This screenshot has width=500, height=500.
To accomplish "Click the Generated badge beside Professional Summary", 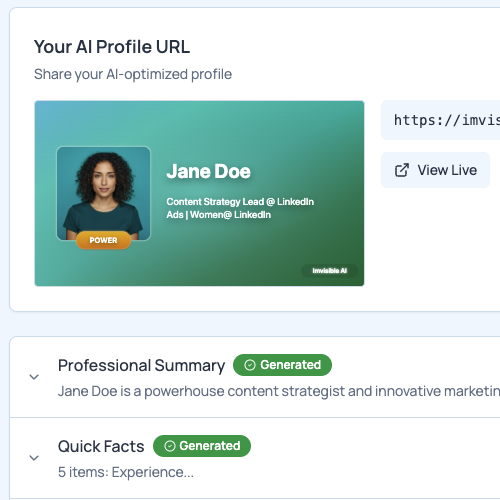I will tap(282, 365).
